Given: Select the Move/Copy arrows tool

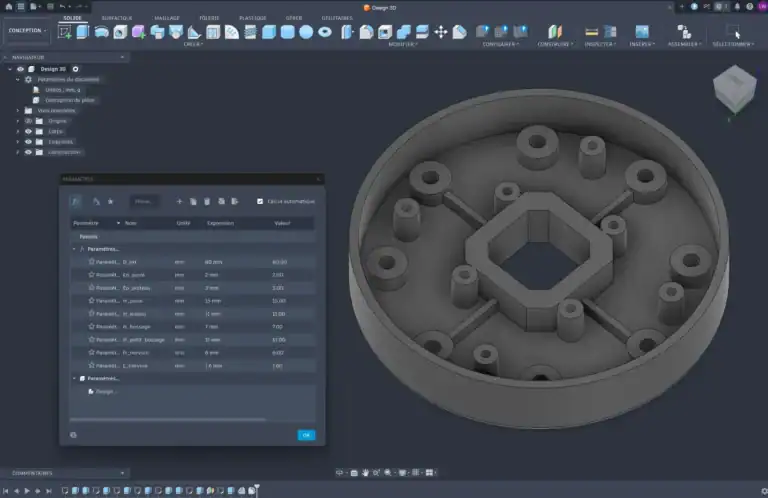Looking at the screenshot, I should pos(441,32).
